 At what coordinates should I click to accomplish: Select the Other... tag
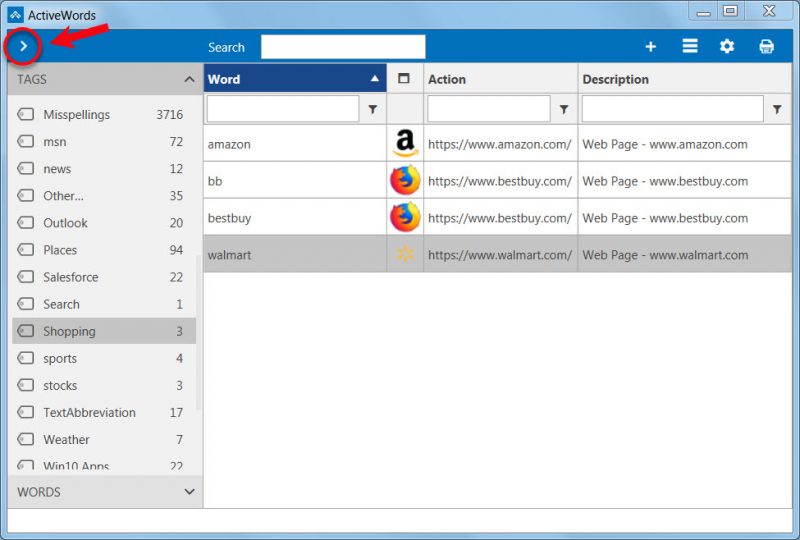104,195
